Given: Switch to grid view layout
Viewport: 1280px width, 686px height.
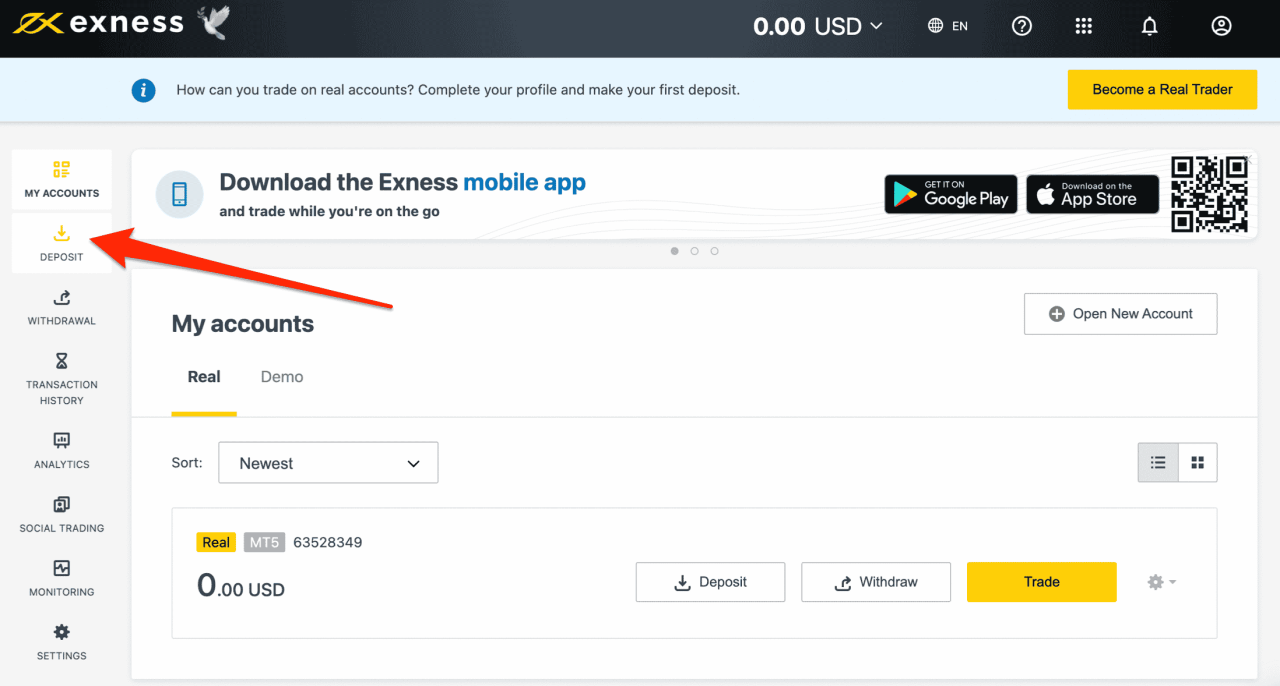Looking at the screenshot, I should coord(1198,463).
